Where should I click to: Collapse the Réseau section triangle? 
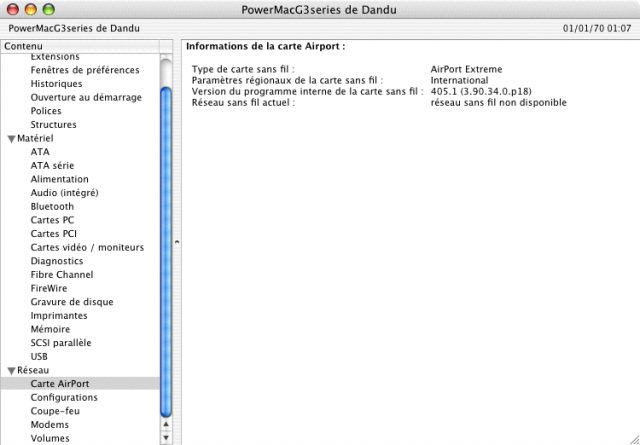11,371
